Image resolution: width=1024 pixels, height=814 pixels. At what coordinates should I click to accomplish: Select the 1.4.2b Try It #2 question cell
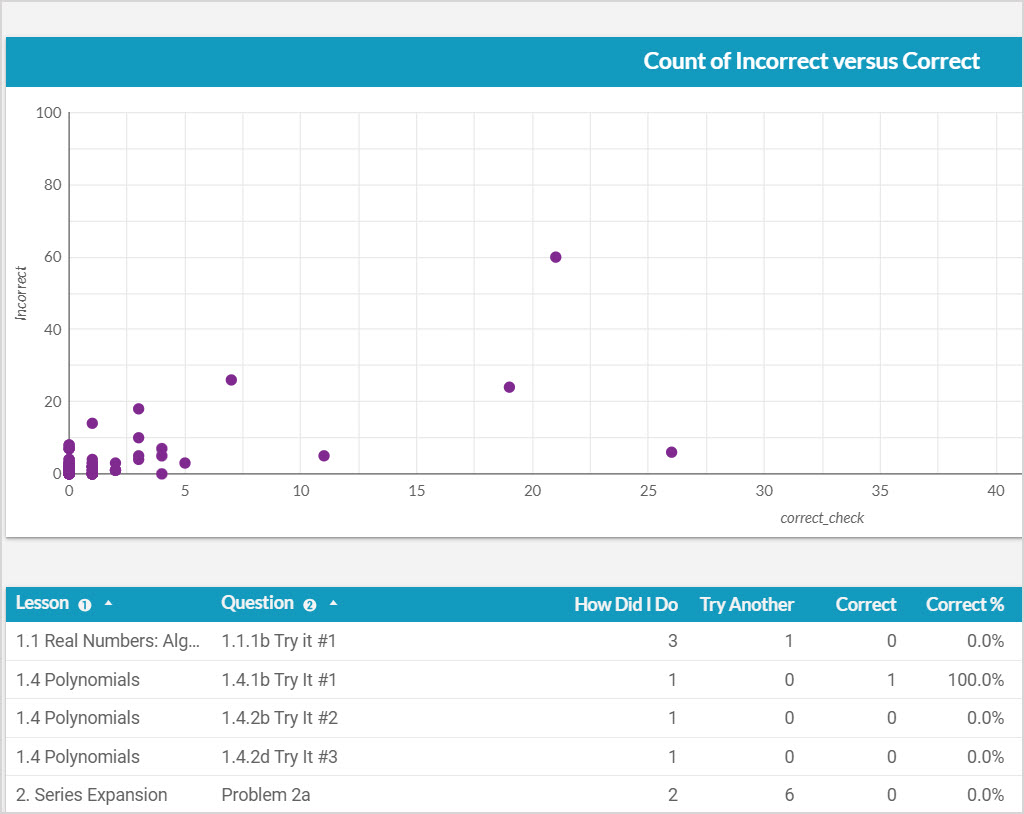pos(279,718)
